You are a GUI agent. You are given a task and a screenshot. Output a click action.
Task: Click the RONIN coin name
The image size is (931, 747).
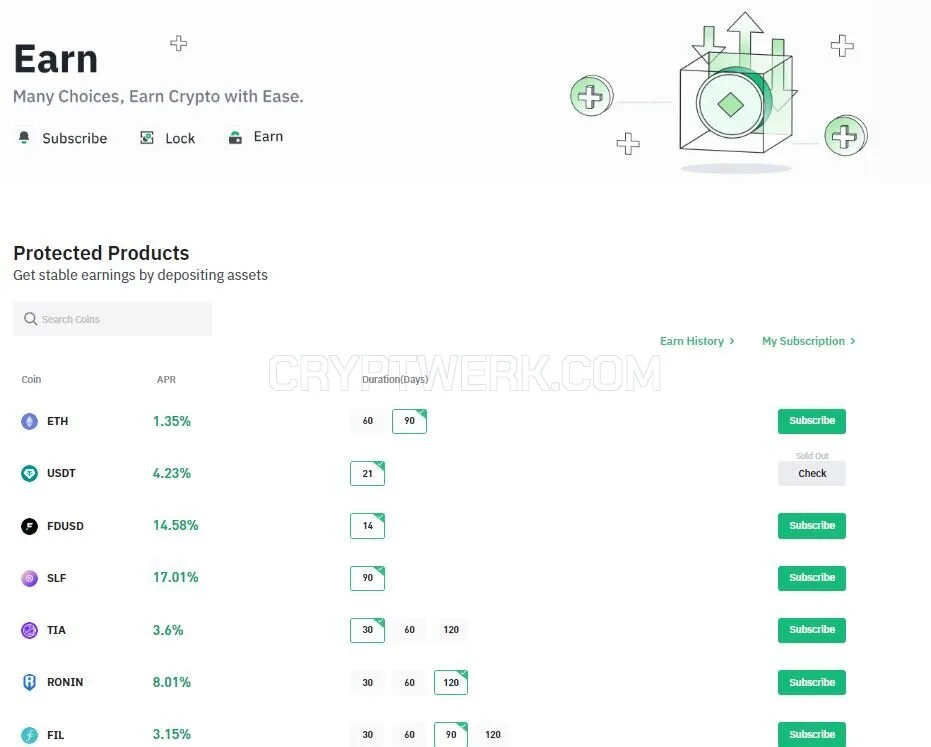65,682
